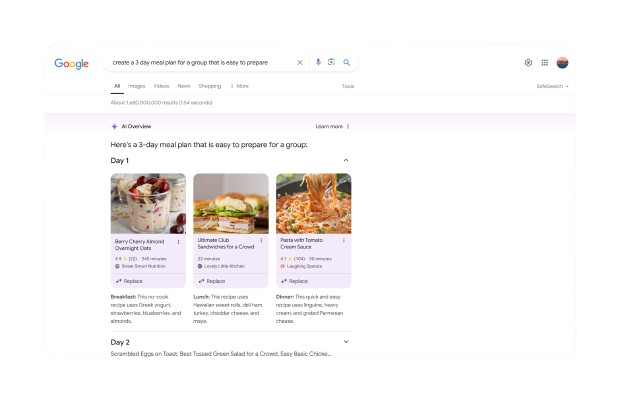Open Google Lens image search

(332, 62)
